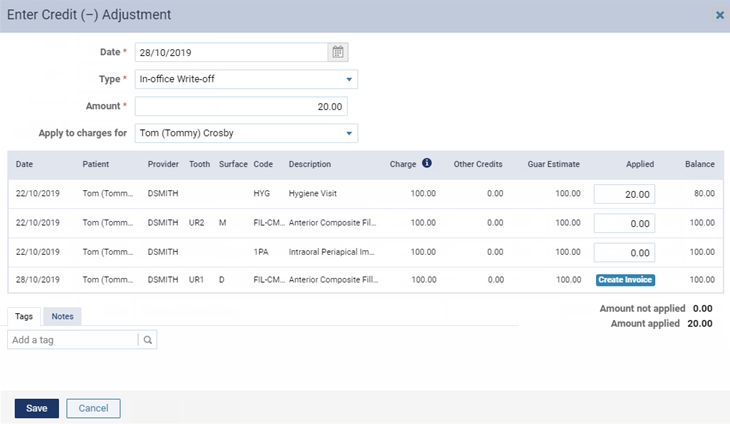Click the Amount field showing 20.00
The height and width of the screenshot is (424, 730).
241,106
